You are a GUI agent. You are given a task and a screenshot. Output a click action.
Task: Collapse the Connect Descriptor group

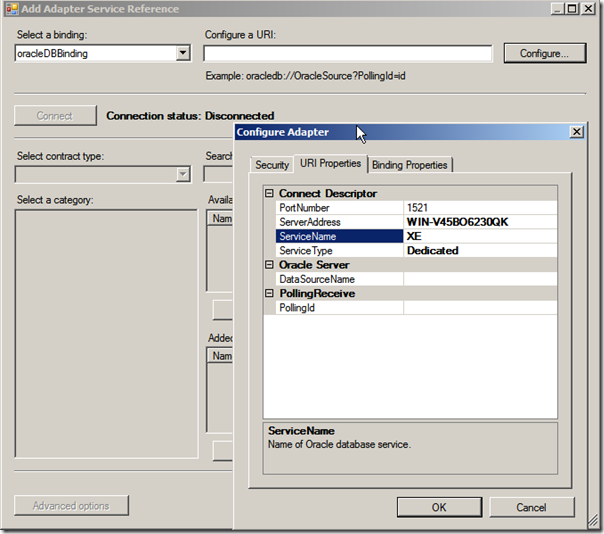(269, 193)
